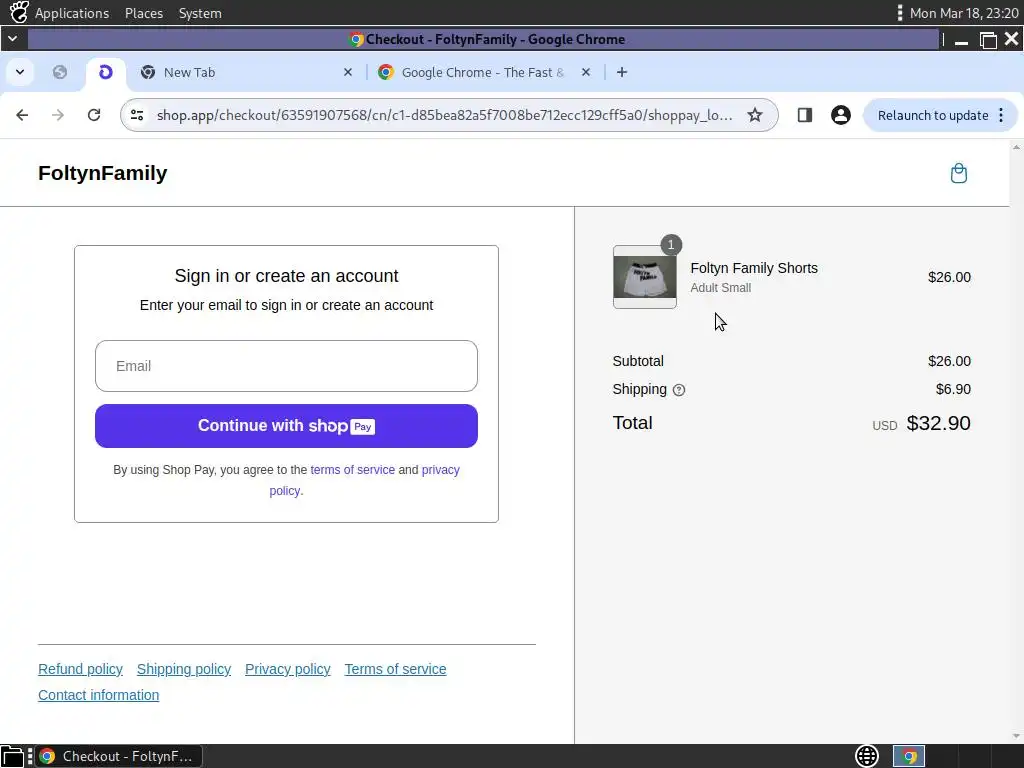Click Continue with Shop Pay button
Viewport: 1024px width, 768px height.
coord(286,426)
